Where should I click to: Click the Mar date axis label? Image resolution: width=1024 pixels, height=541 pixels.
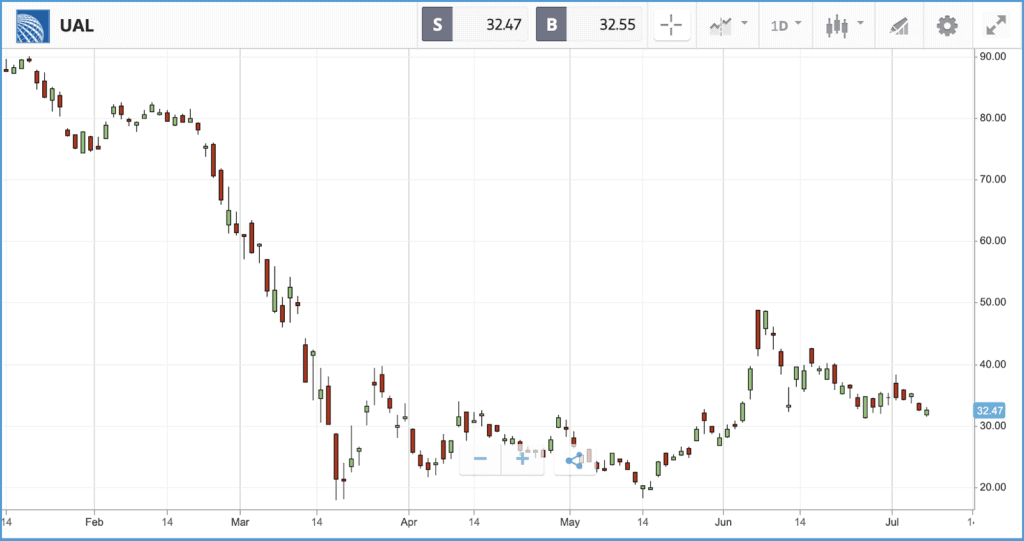coord(240,522)
